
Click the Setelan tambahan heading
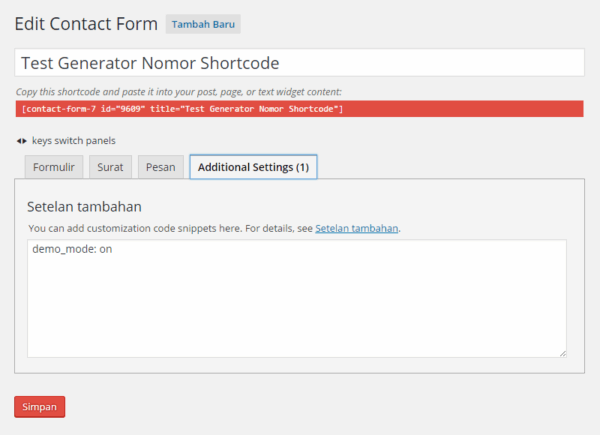coord(84,207)
